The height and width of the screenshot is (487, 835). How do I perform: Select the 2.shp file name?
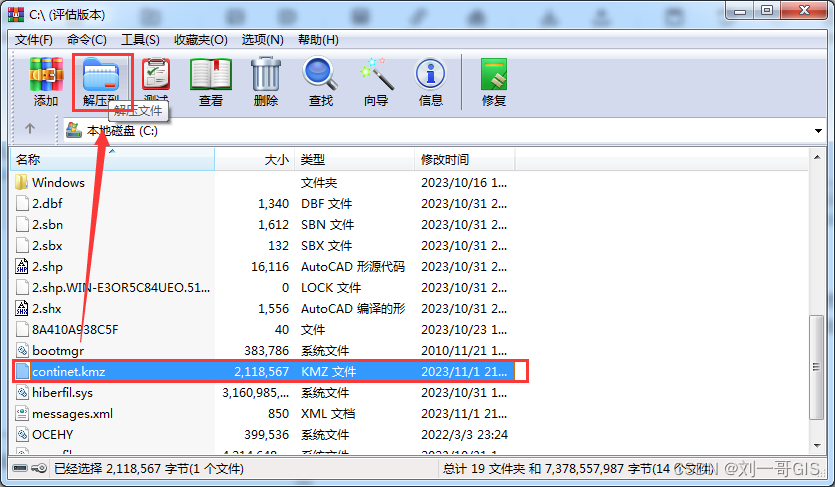47,266
